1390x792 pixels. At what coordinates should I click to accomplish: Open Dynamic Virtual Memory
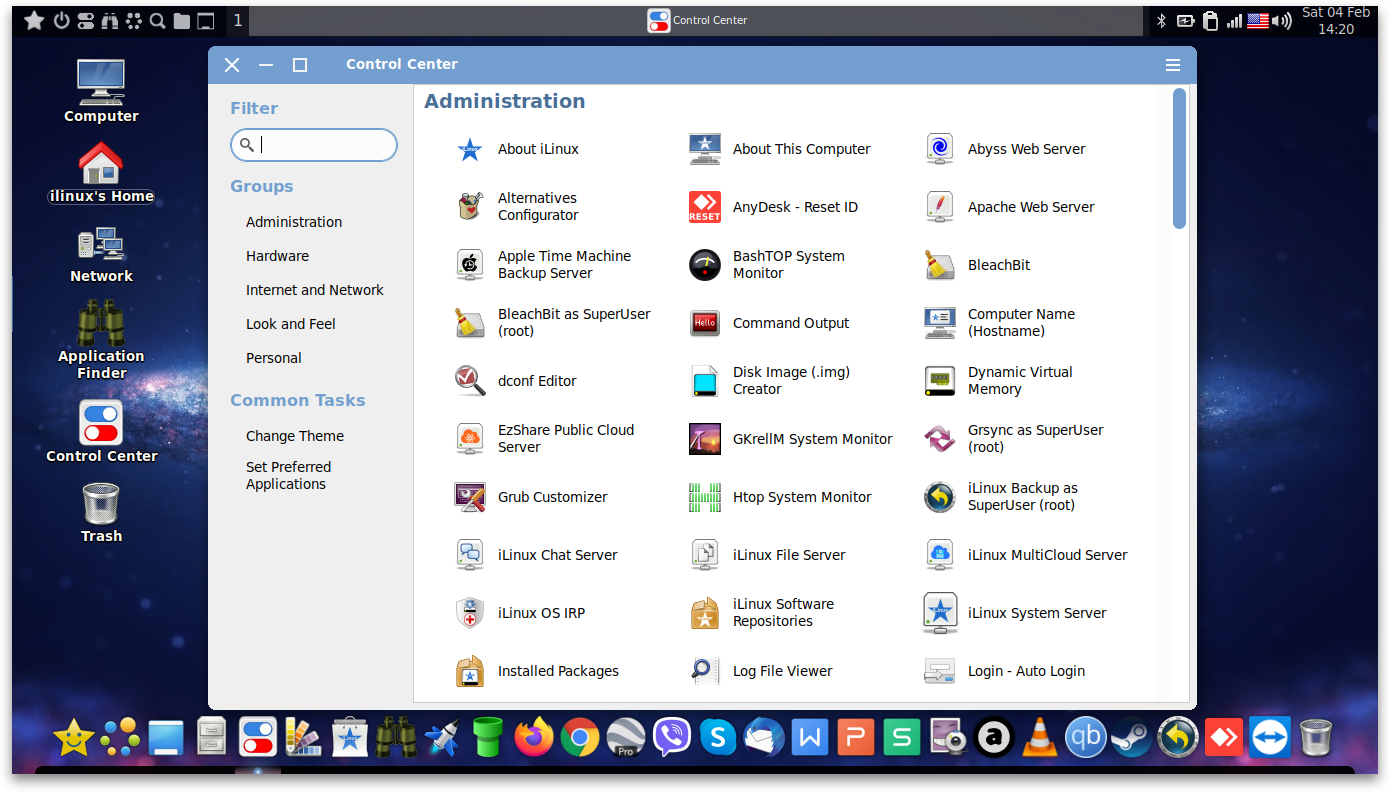tap(998, 381)
